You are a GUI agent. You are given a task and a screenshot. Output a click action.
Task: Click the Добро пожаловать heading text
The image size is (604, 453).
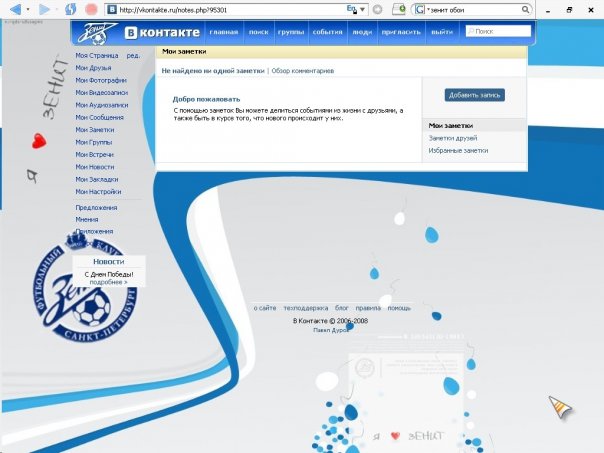tap(206, 99)
